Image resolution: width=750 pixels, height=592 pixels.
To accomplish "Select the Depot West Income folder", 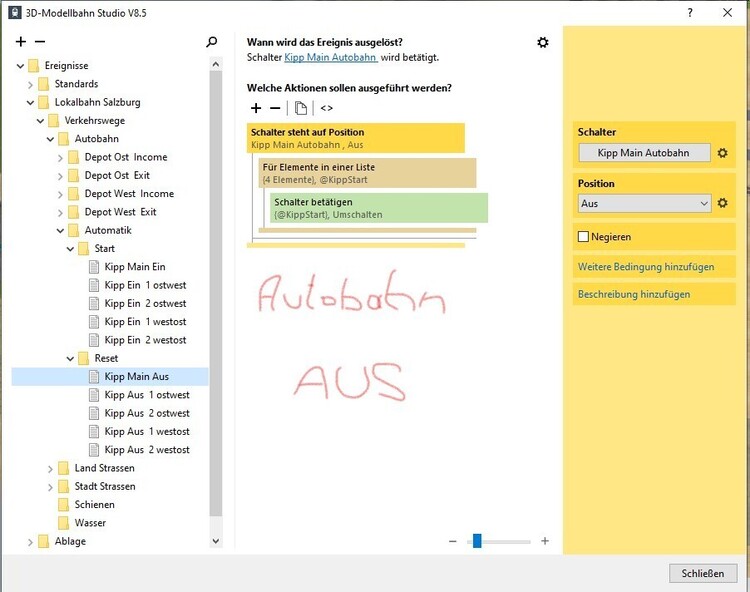I will click(129, 194).
